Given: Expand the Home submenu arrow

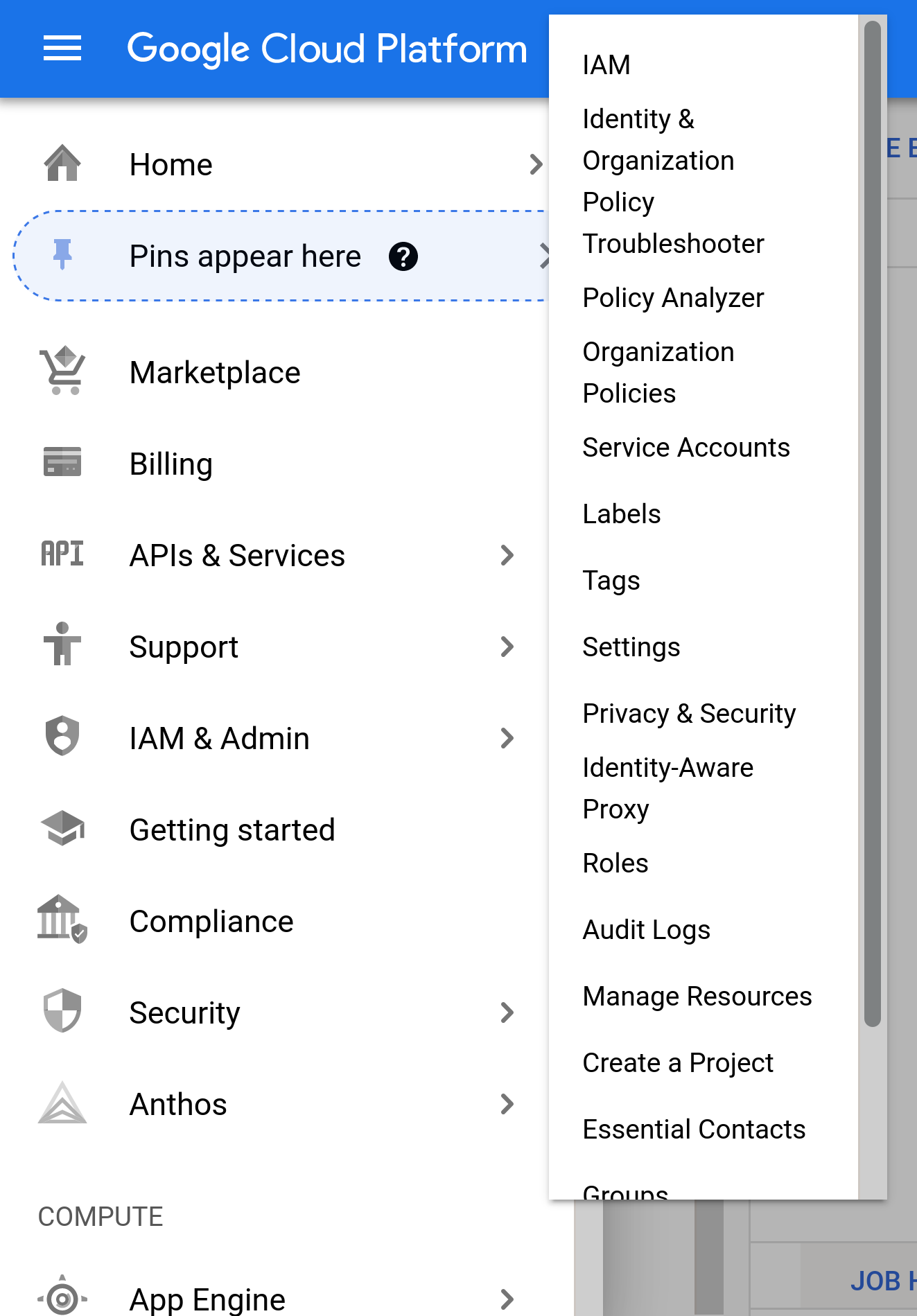Looking at the screenshot, I should click(535, 164).
